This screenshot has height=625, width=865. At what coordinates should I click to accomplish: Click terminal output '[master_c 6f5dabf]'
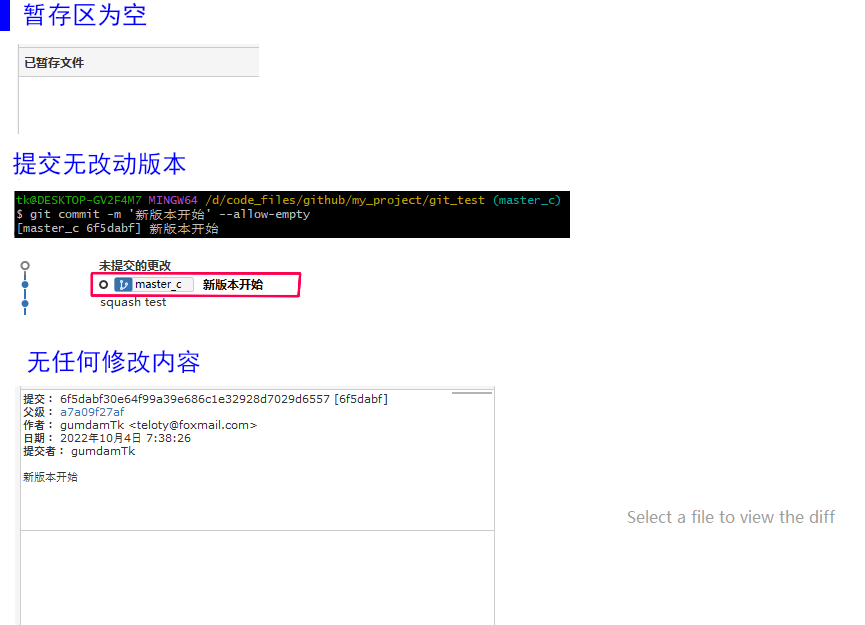tap(79, 228)
